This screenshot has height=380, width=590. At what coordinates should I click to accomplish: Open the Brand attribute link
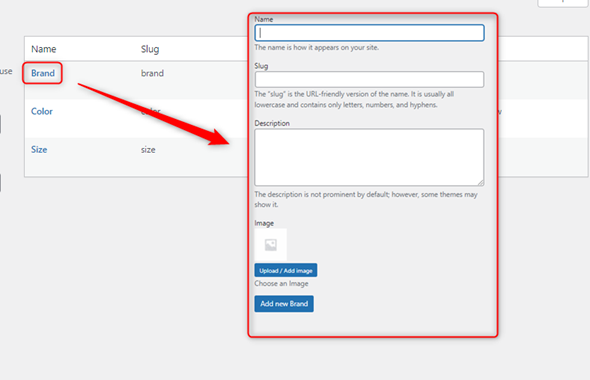pyautogui.click(x=43, y=73)
